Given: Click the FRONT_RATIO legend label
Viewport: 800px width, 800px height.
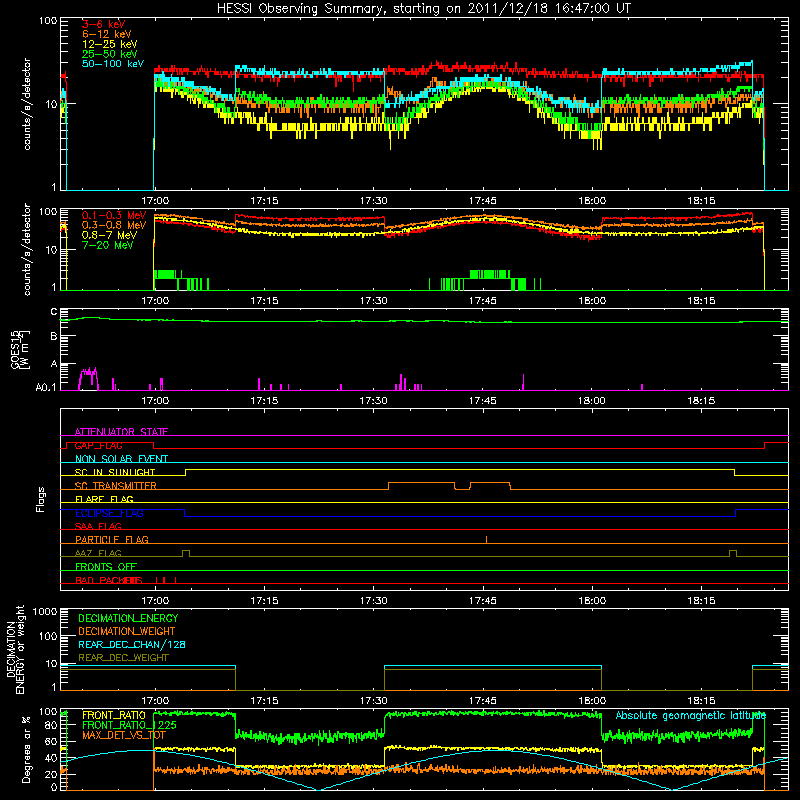Looking at the screenshot, I should [x=114, y=715].
